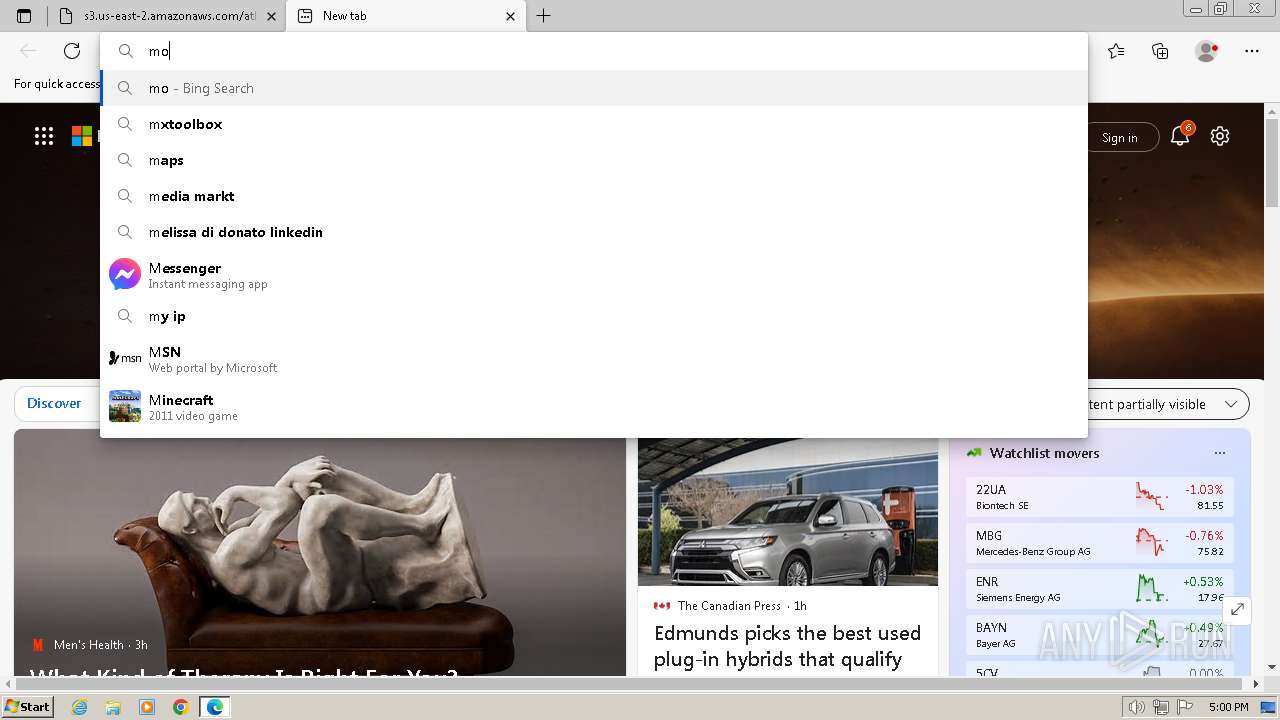The width and height of the screenshot is (1280, 720).
Task: Open the Men's Health statue article
Action: click(320, 553)
